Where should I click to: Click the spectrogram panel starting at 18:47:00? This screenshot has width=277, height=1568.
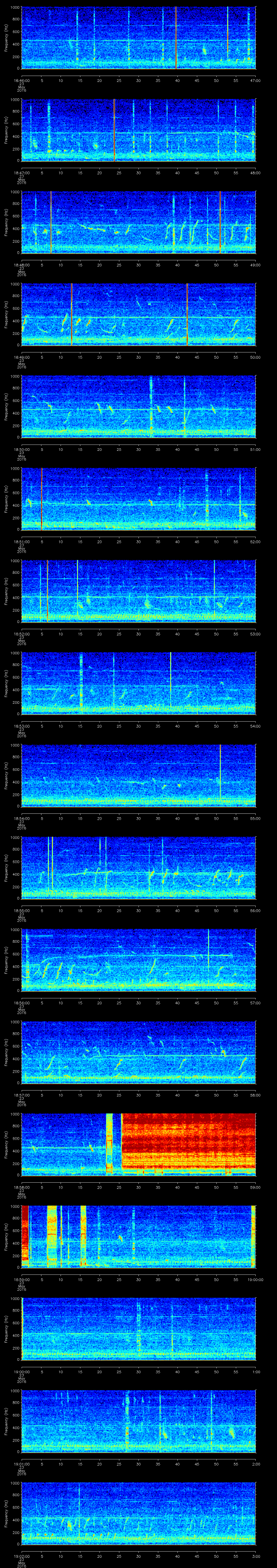point(138,130)
